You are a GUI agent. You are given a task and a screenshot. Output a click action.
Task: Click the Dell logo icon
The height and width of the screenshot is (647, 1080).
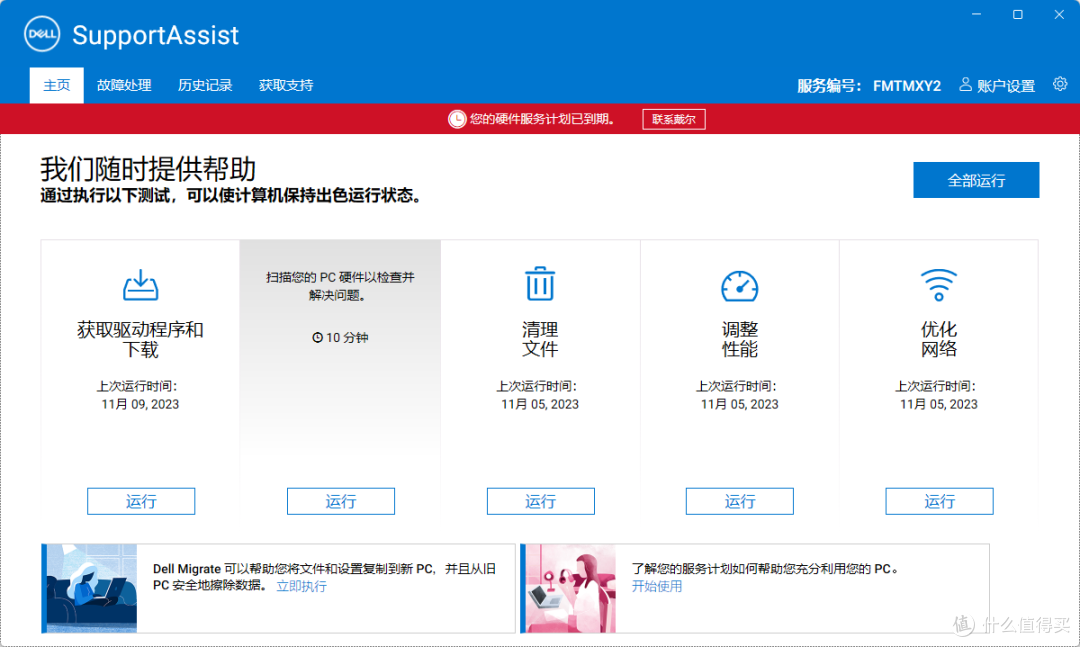pyautogui.click(x=42, y=34)
